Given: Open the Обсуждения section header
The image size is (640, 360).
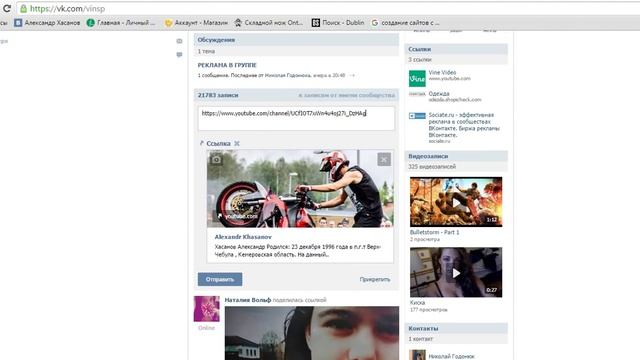Looking at the screenshot, I should (x=296, y=40).
